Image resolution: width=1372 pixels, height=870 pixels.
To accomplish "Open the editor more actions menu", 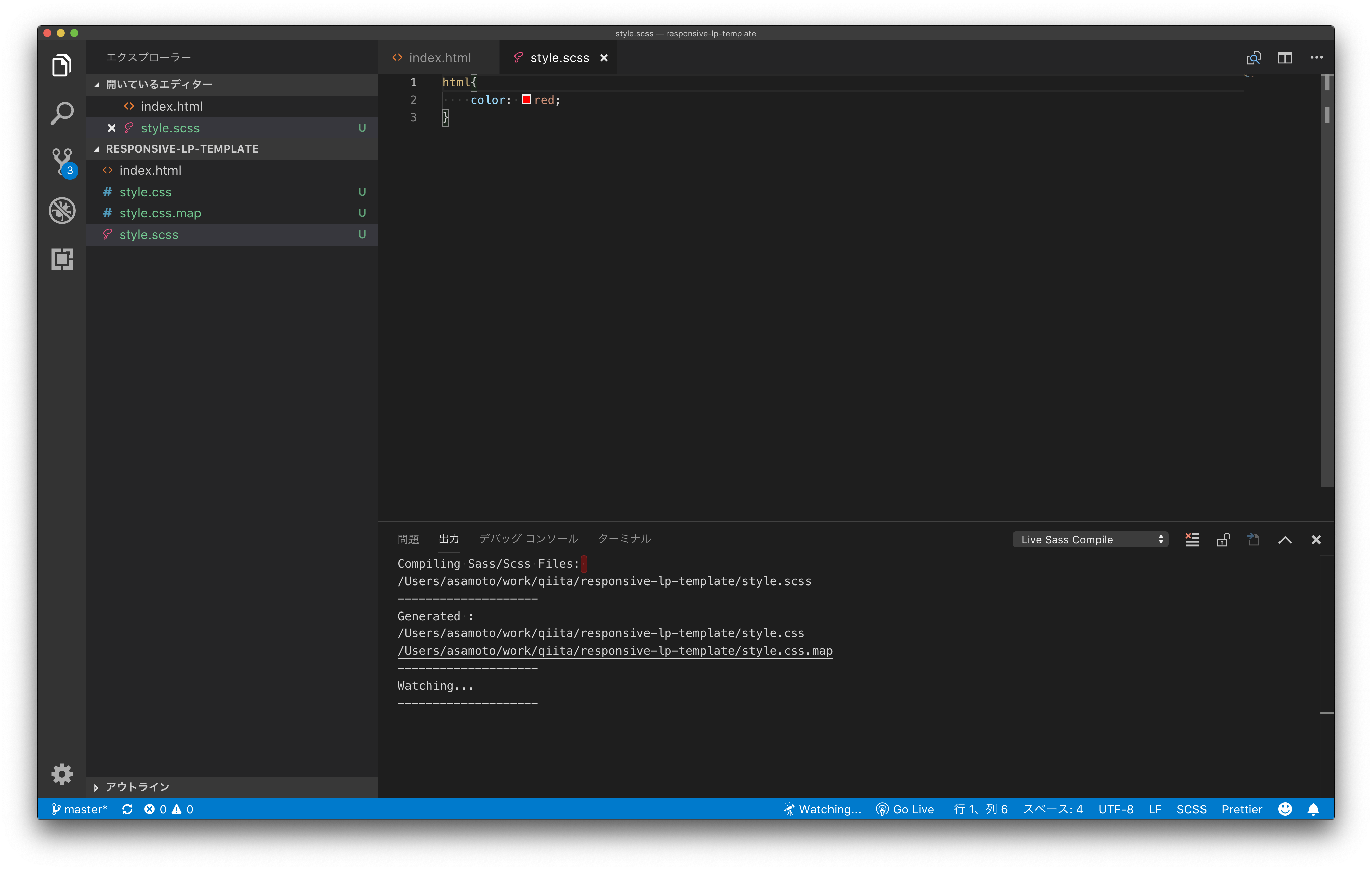I will [1316, 57].
